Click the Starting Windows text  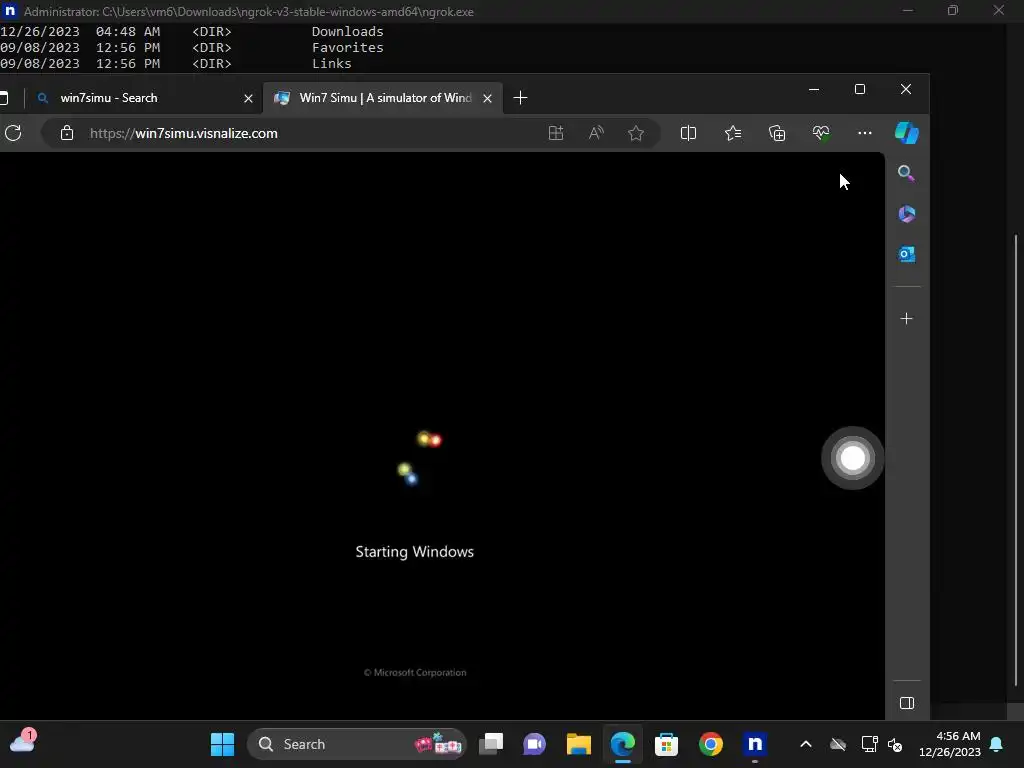tap(415, 552)
